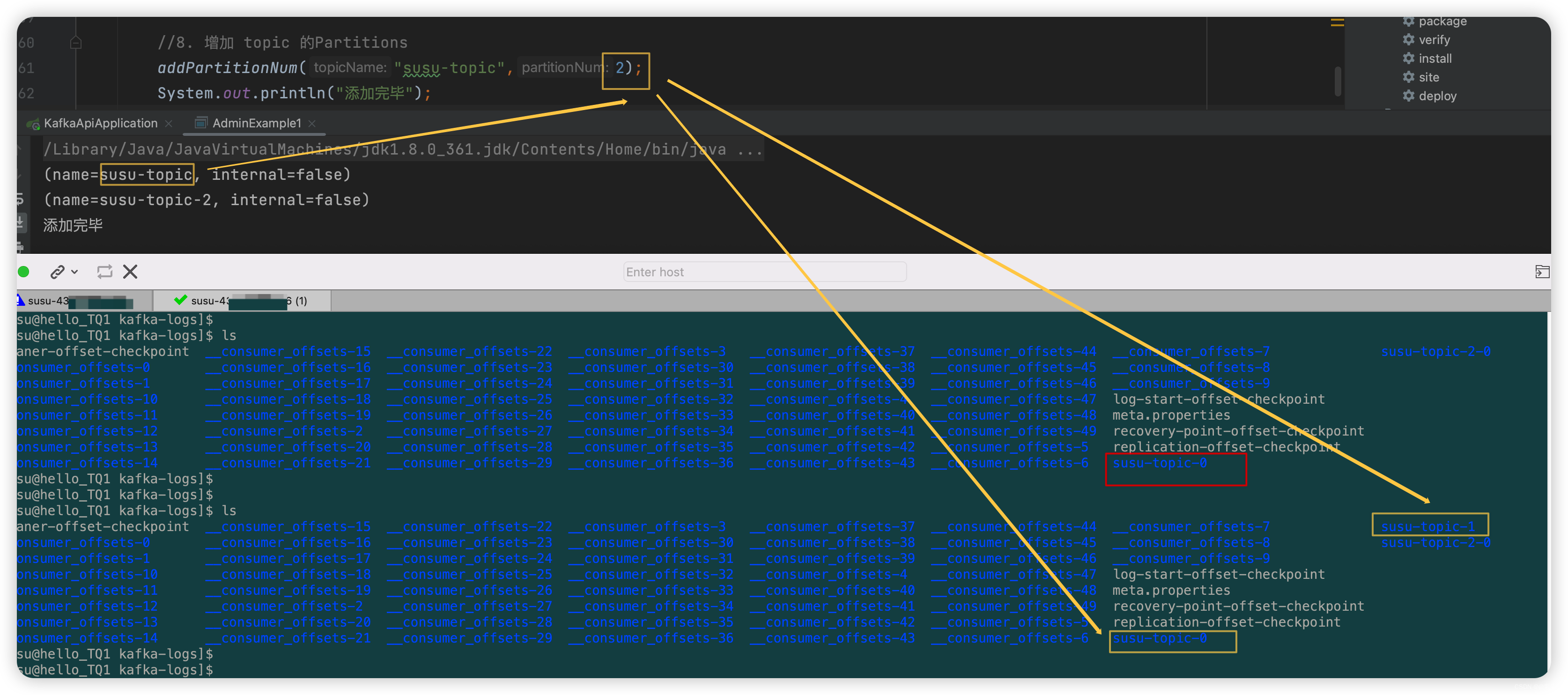Select the AdminExample1 tab

tap(255, 122)
